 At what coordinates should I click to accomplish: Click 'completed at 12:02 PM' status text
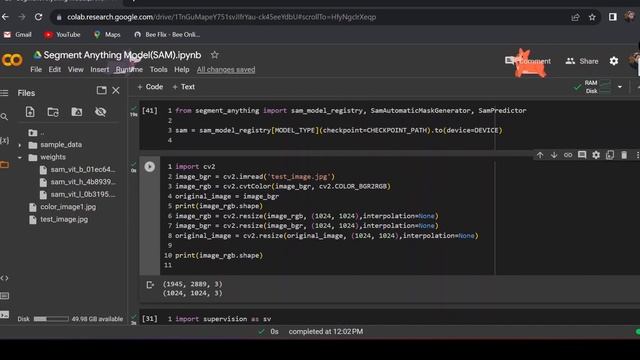click(326, 332)
